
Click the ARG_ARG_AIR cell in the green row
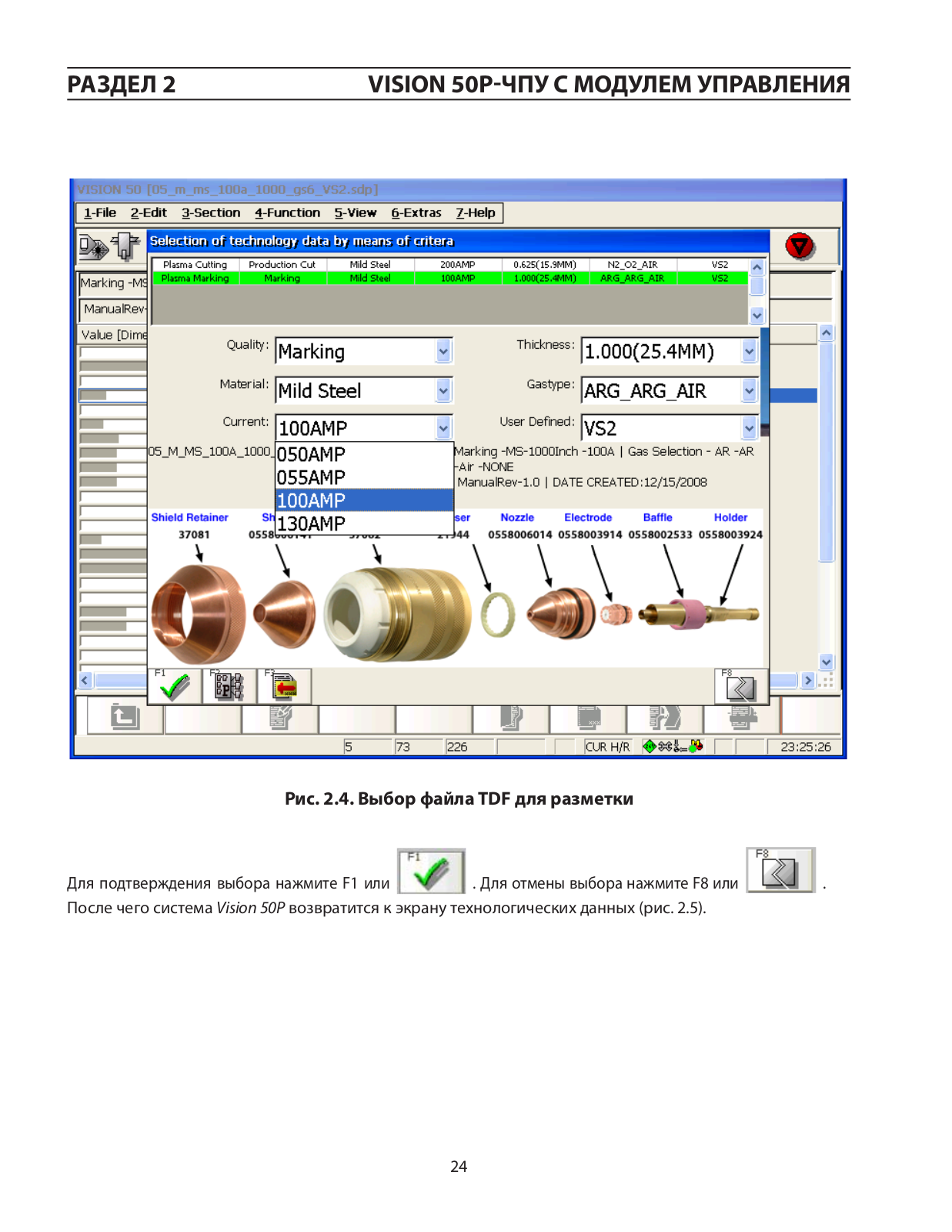pos(633,278)
